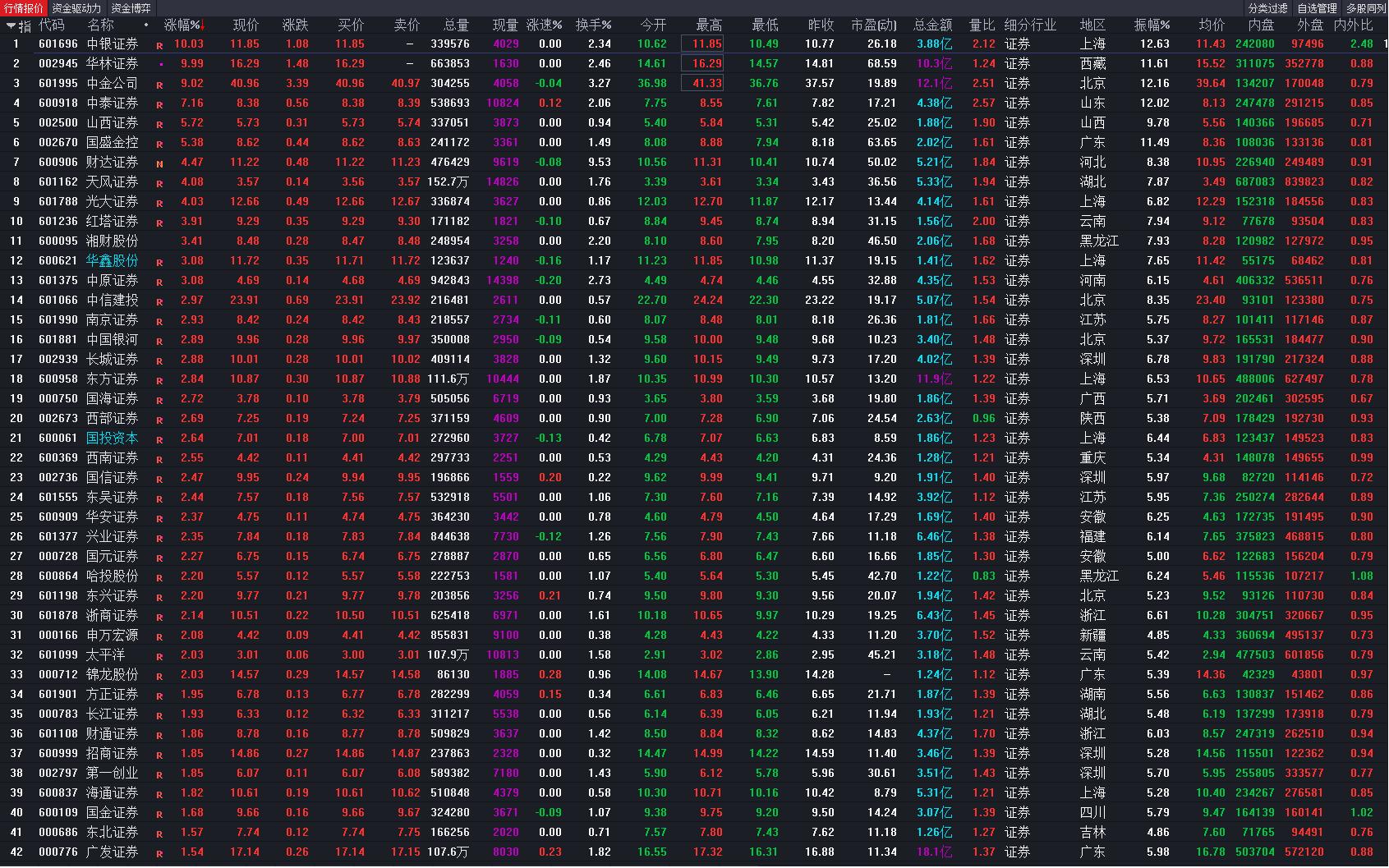Click stock code 002797
Screen dimensions: 1389x868
tap(58, 773)
